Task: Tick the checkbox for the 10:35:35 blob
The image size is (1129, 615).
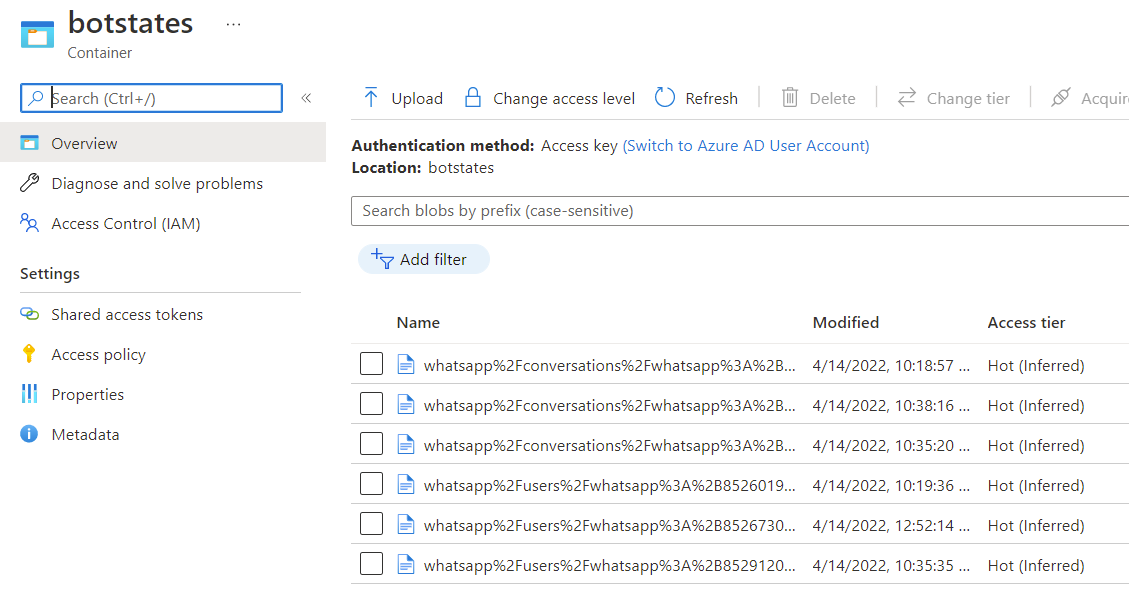Action: (372, 563)
